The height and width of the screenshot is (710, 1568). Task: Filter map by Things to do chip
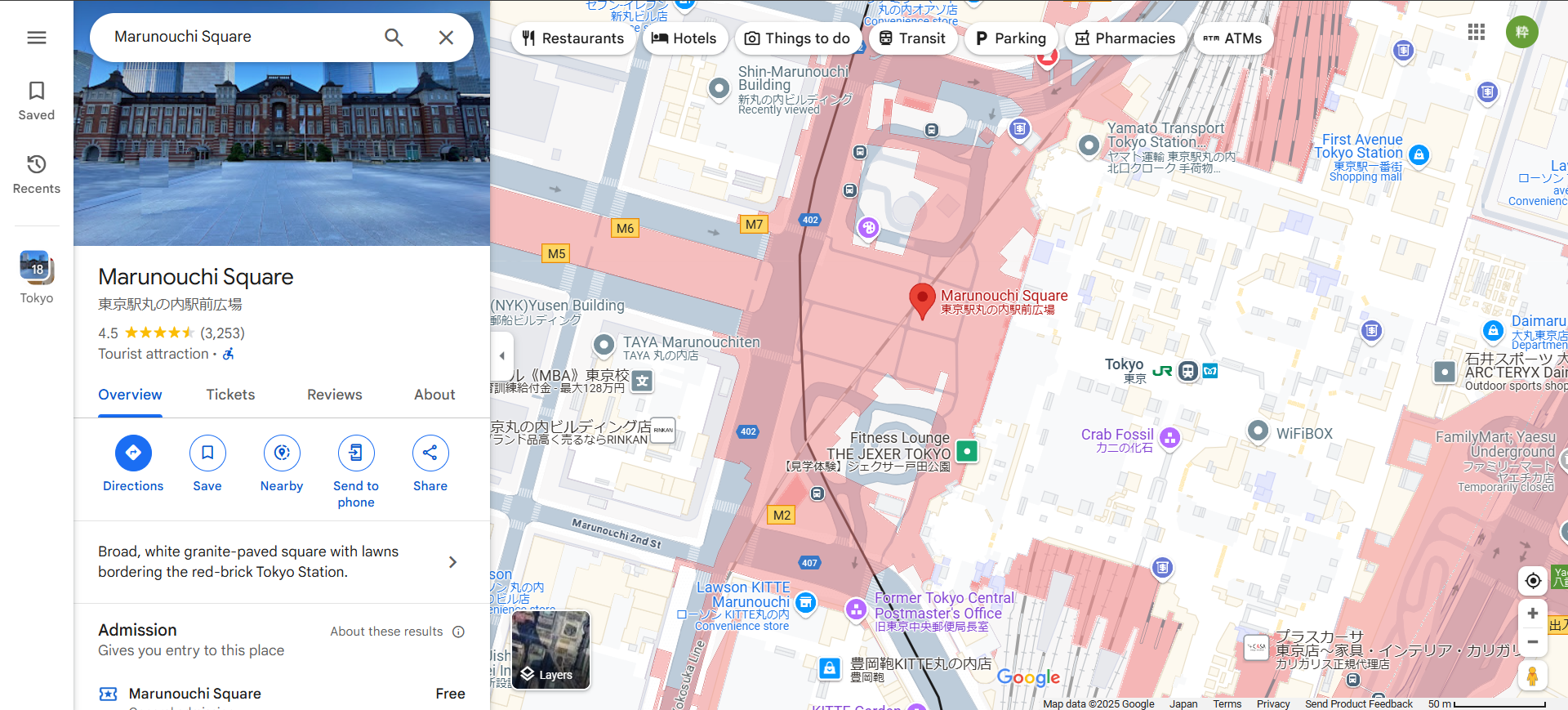pyautogui.click(x=797, y=38)
